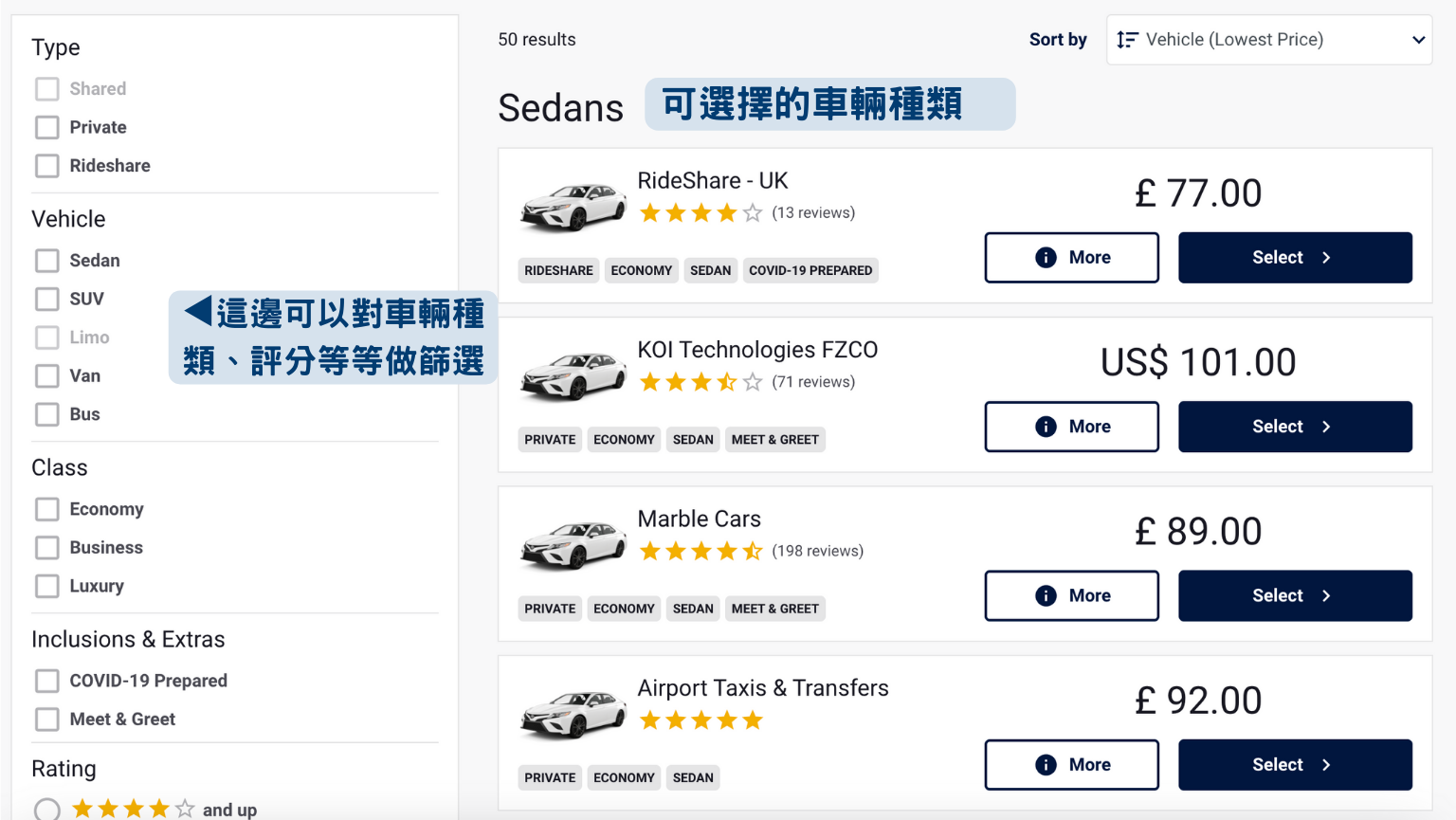
Task: Click the MEET & GREET tag on Marble Cars
Action: pos(775,609)
